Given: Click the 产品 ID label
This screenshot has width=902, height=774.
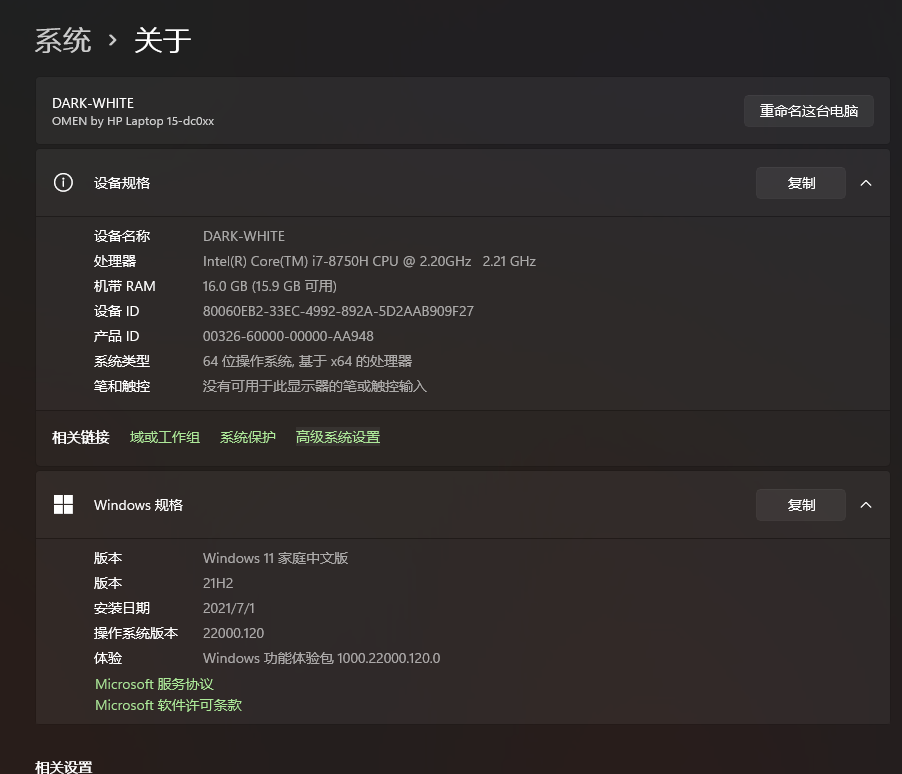Looking at the screenshot, I should (x=116, y=336).
